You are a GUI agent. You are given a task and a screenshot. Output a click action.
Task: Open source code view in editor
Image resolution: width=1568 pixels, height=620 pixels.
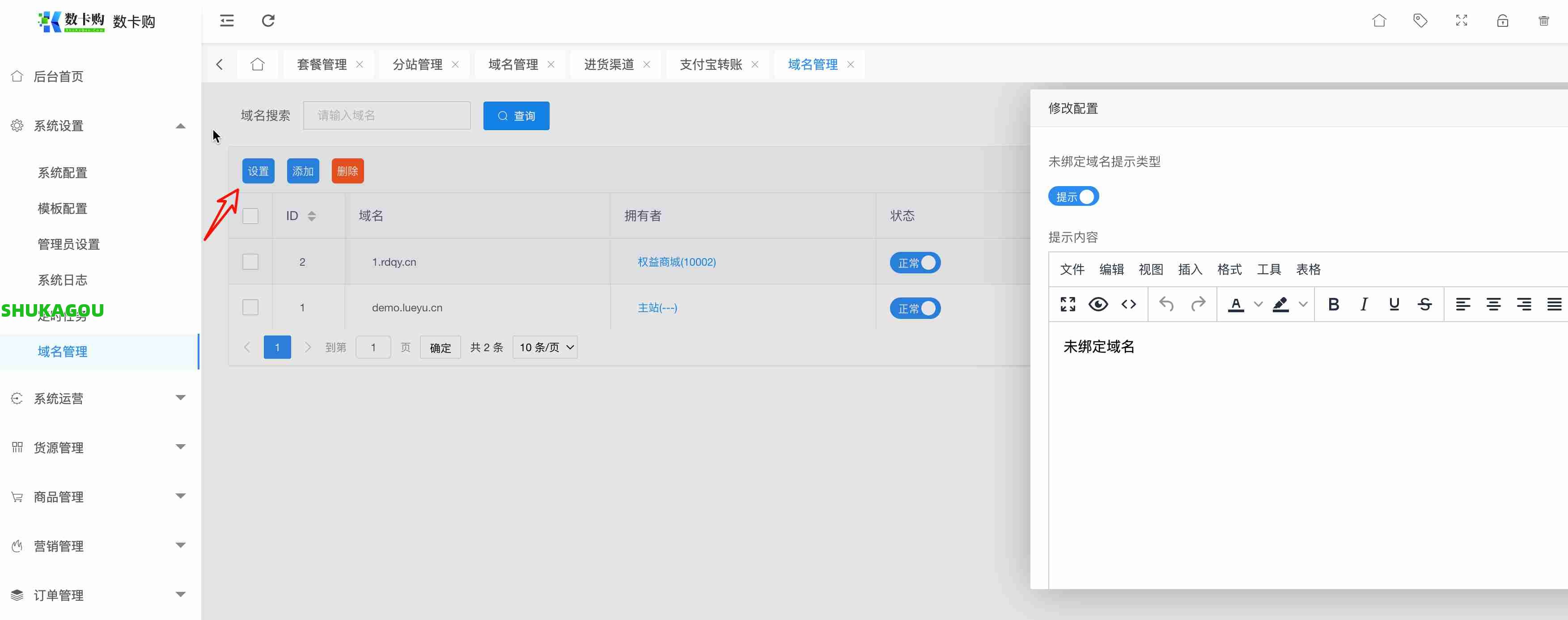pyautogui.click(x=1128, y=304)
